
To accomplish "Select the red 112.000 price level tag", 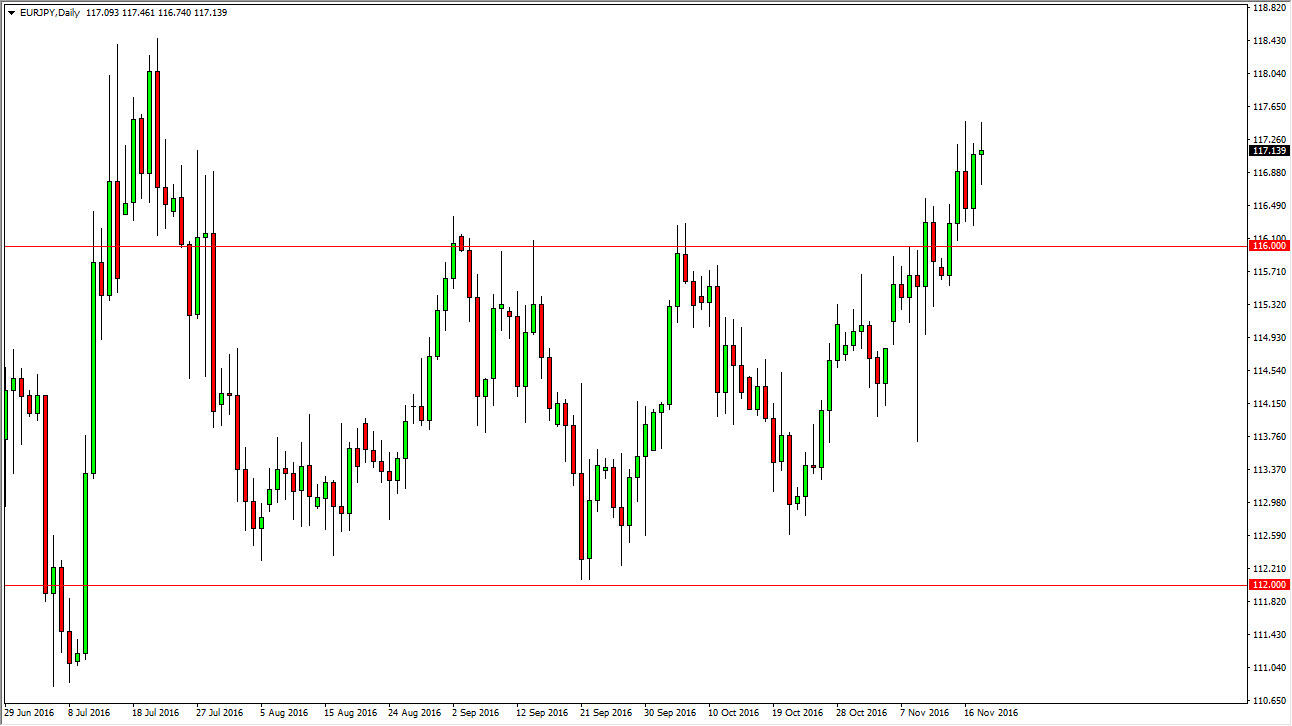I will 1269,585.
